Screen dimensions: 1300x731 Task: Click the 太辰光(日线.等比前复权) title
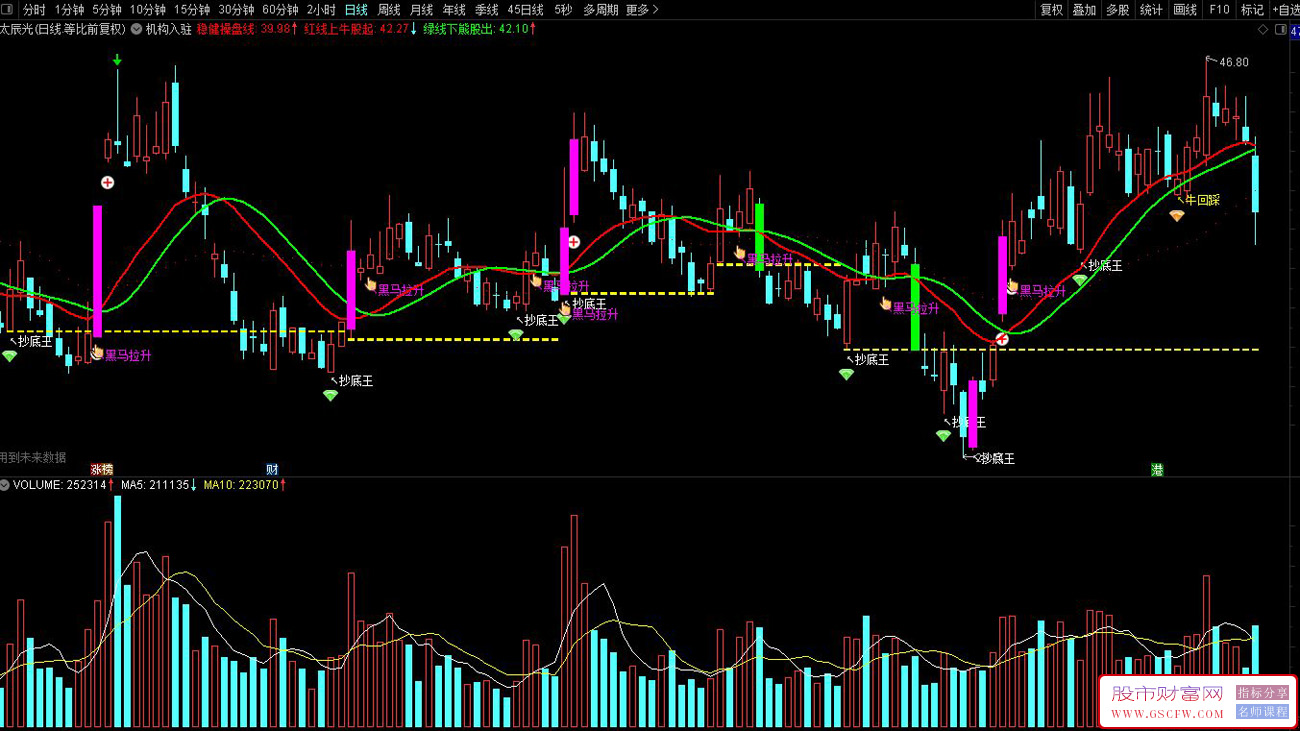[x=63, y=30]
